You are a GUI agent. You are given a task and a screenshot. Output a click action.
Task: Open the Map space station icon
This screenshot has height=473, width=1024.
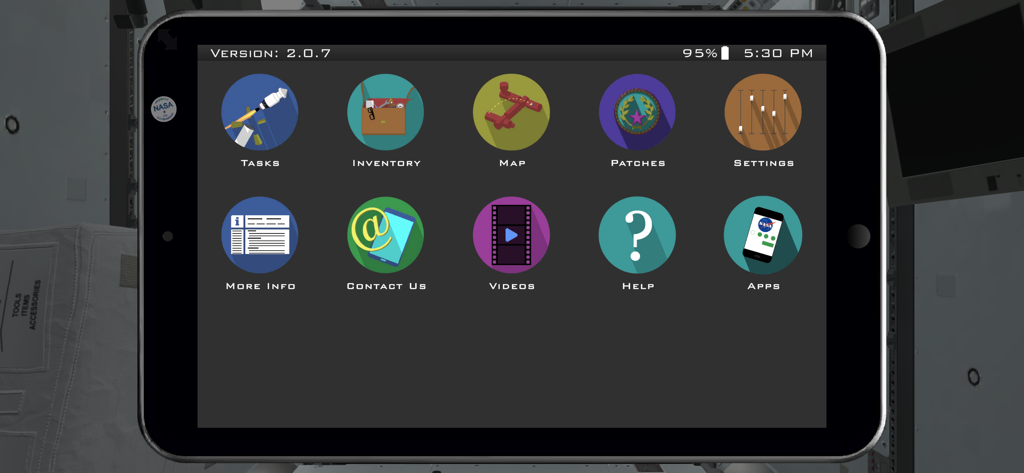pyautogui.click(x=511, y=112)
